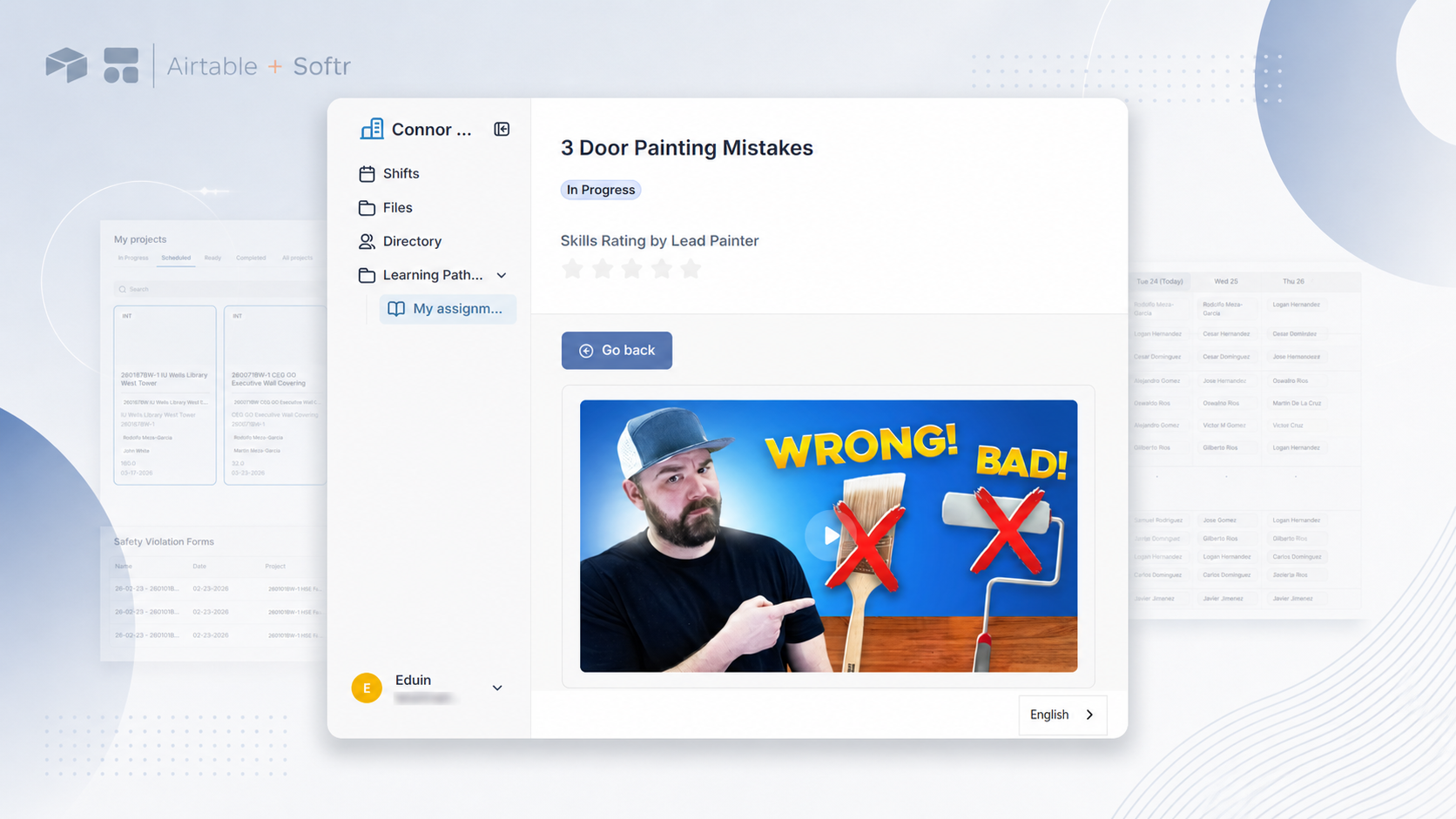Click the Safety Violation Forms heading

tap(164, 541)
